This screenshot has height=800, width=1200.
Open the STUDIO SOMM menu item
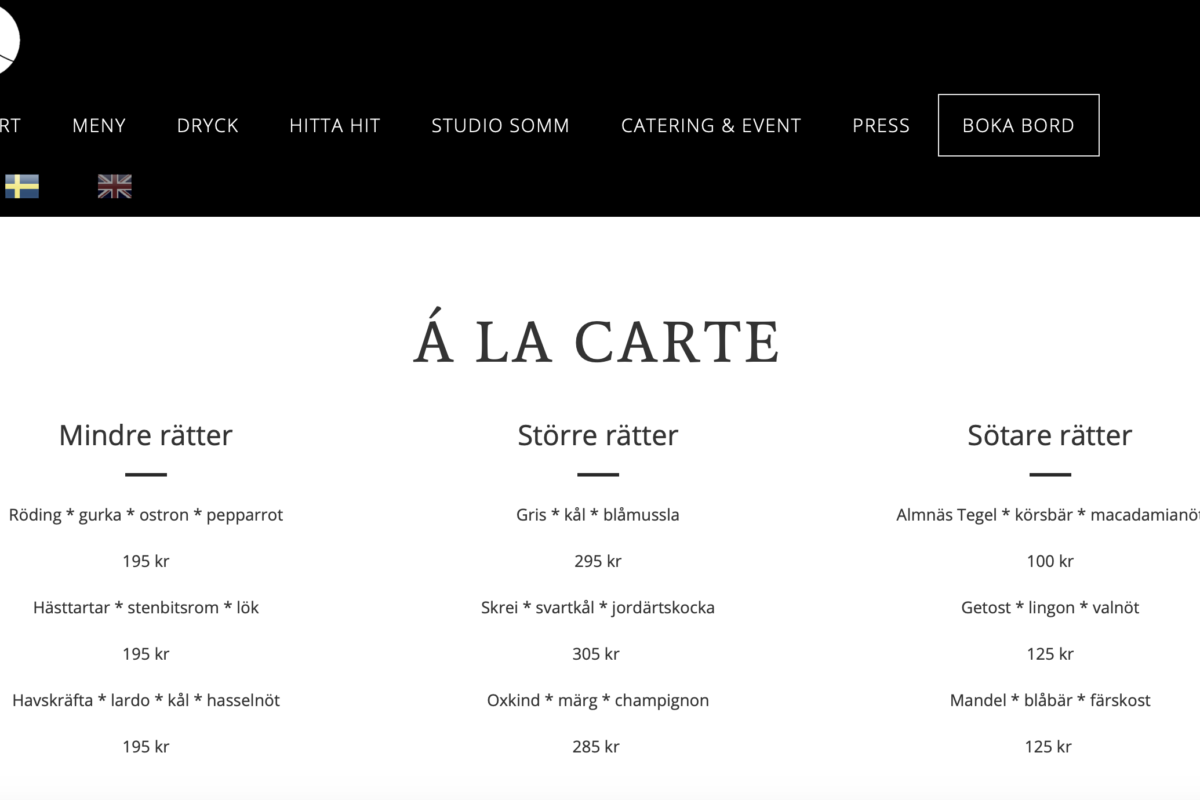click(x=500, y=126)
